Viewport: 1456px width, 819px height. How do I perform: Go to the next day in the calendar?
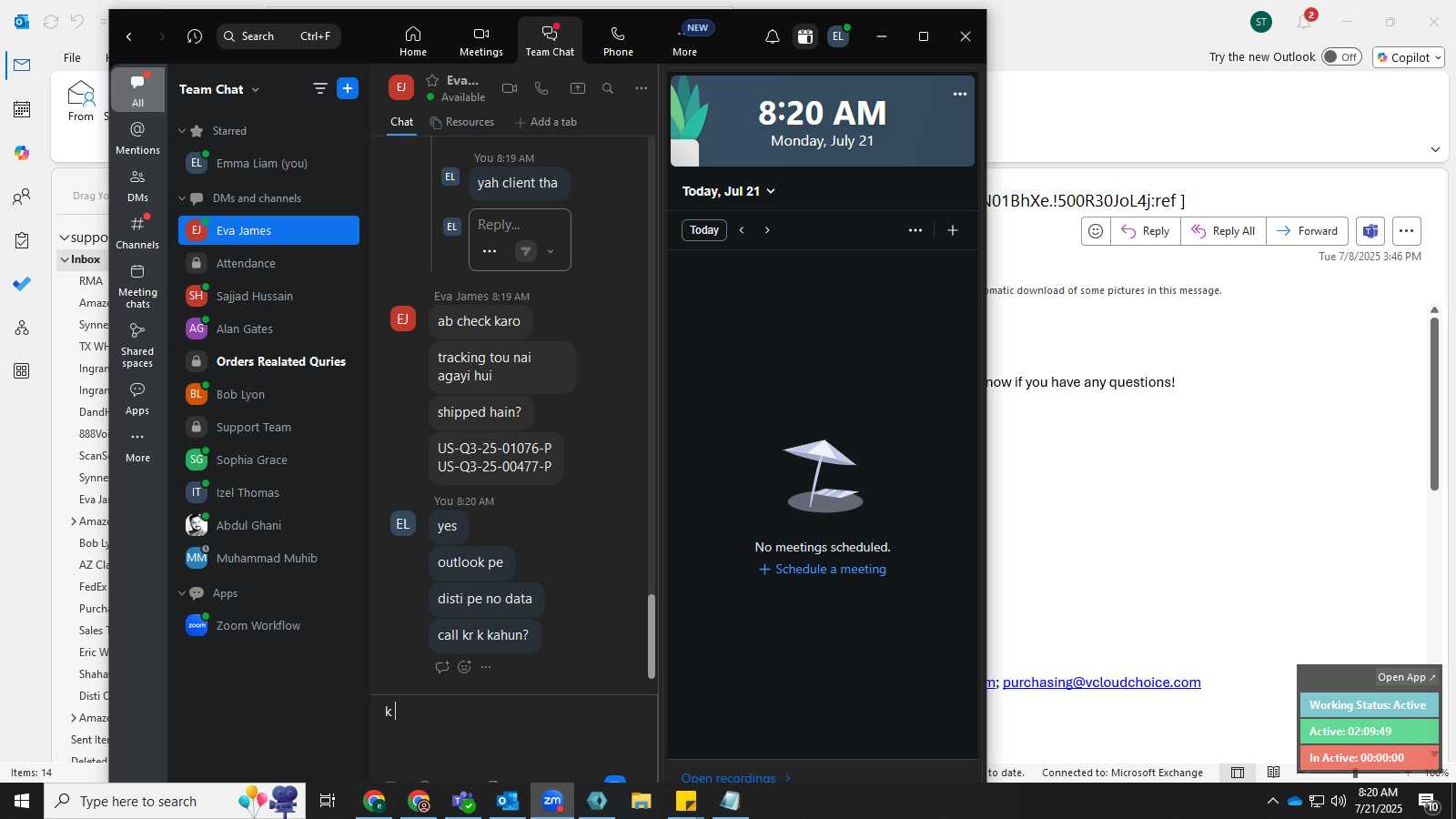(x=767, y=230)
